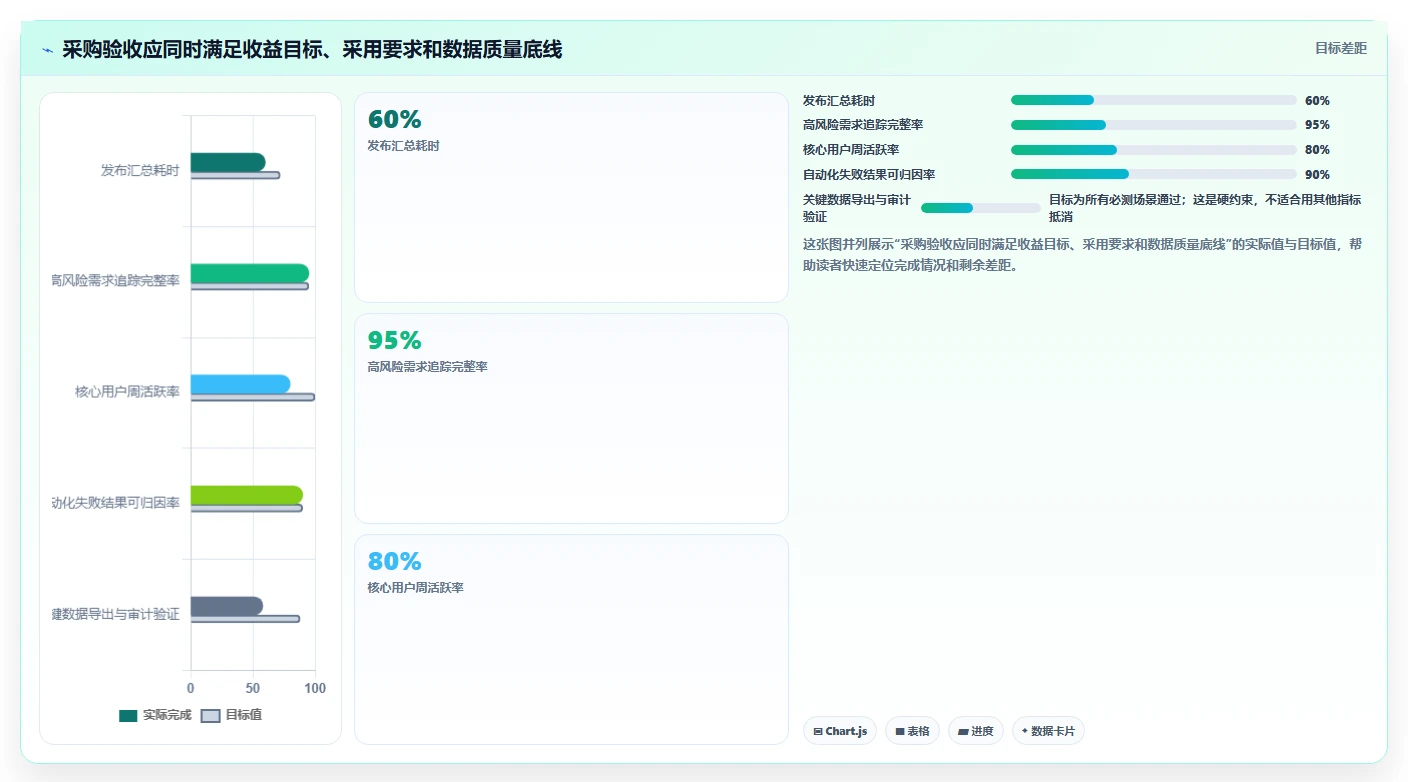The width and height of the screenshot is (1408, 782).
Task: Click the 发布汇总耗时 60% progress bar
Action: [1153, 100]
